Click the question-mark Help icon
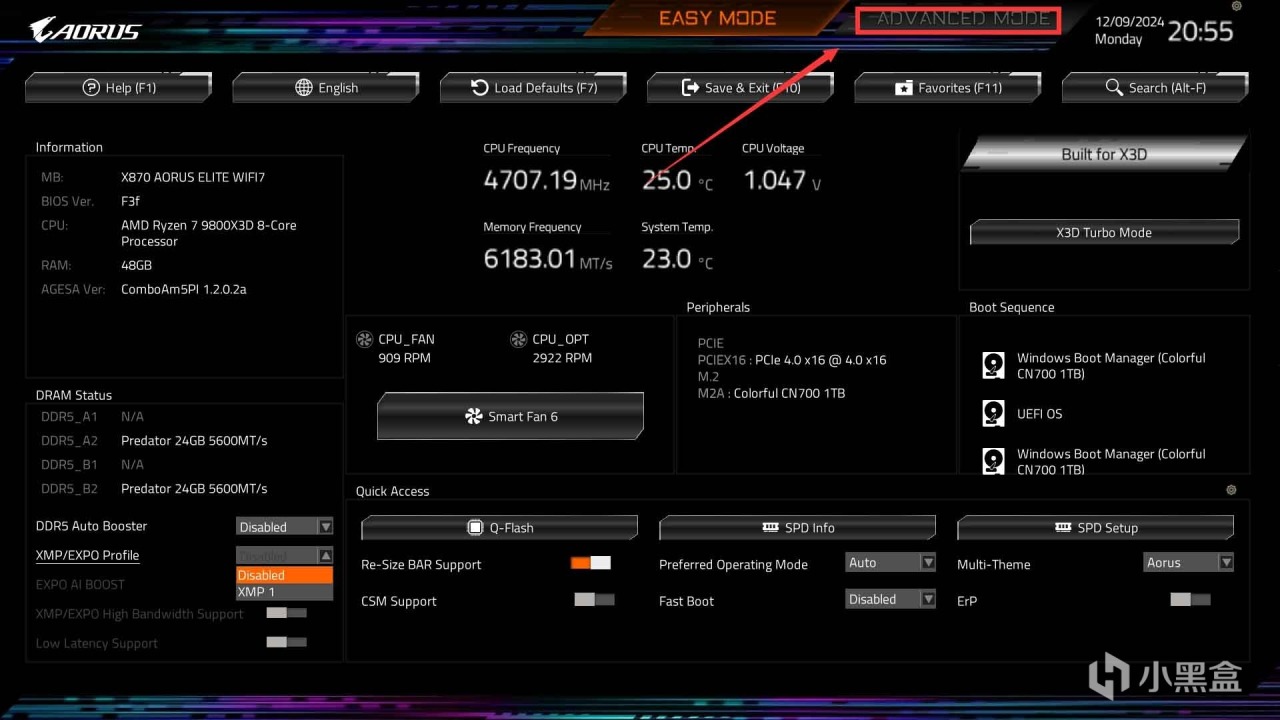This screenshot has width=1280, height=720. pos(91,88)
